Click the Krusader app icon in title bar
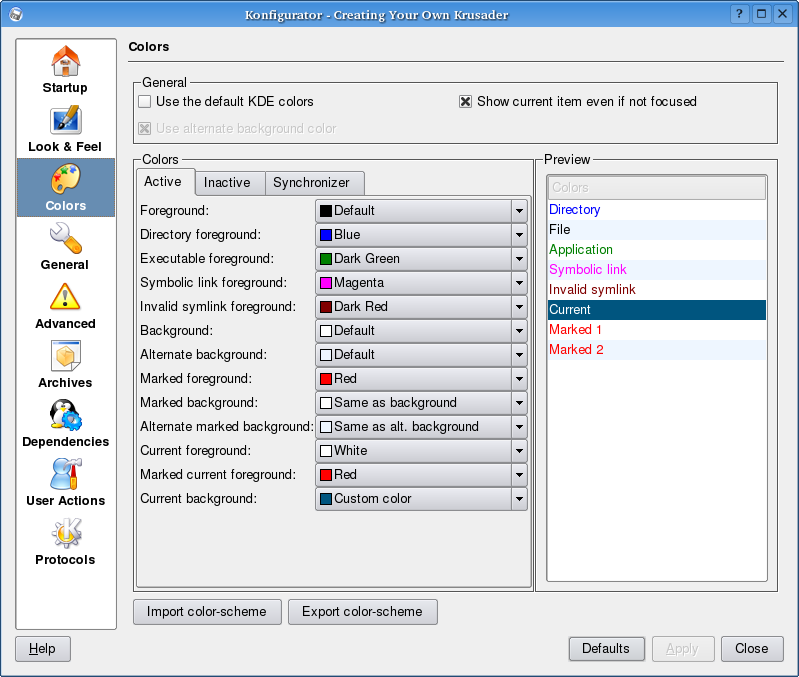Viewport: 799px width, 677px height. [16, 14]
